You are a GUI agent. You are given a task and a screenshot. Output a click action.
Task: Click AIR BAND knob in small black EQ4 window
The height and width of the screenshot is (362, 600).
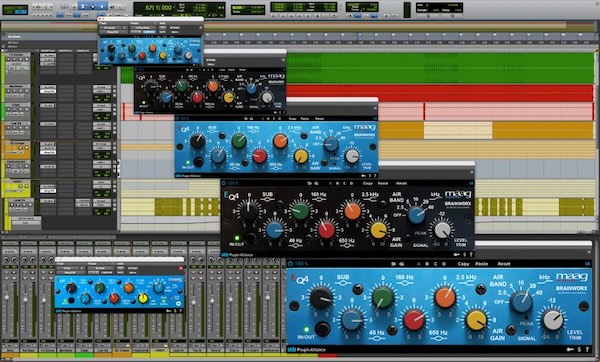[251, 88]
